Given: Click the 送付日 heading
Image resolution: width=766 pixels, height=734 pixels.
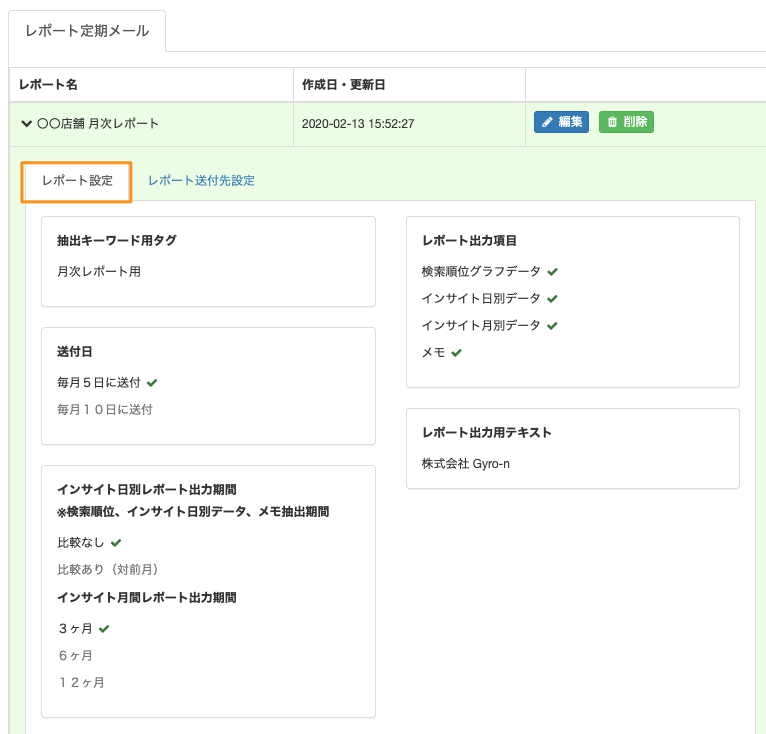Looking at the screenshot, I should point(75,351).
